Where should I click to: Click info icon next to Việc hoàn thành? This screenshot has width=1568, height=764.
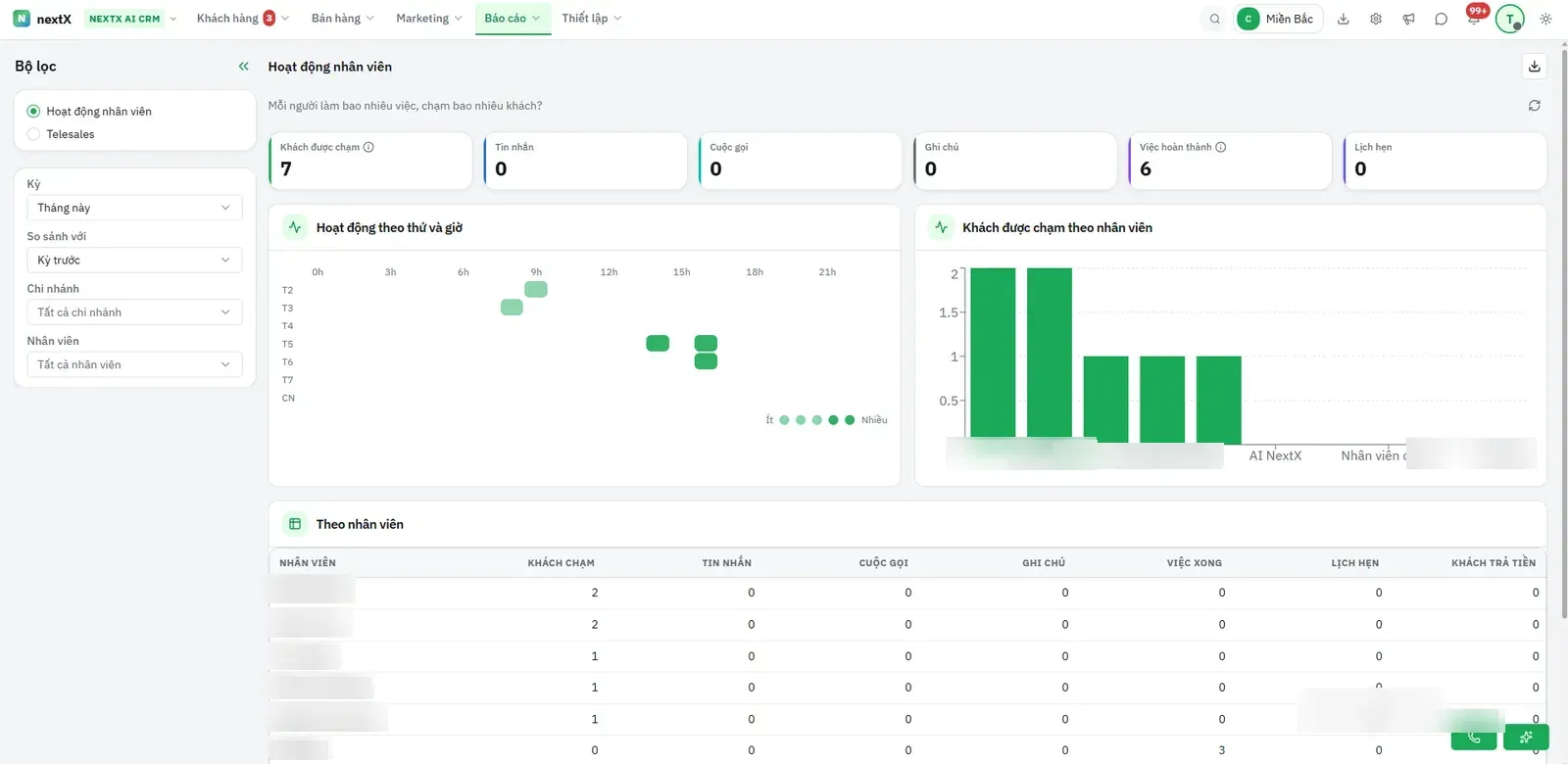[1221, 147]
